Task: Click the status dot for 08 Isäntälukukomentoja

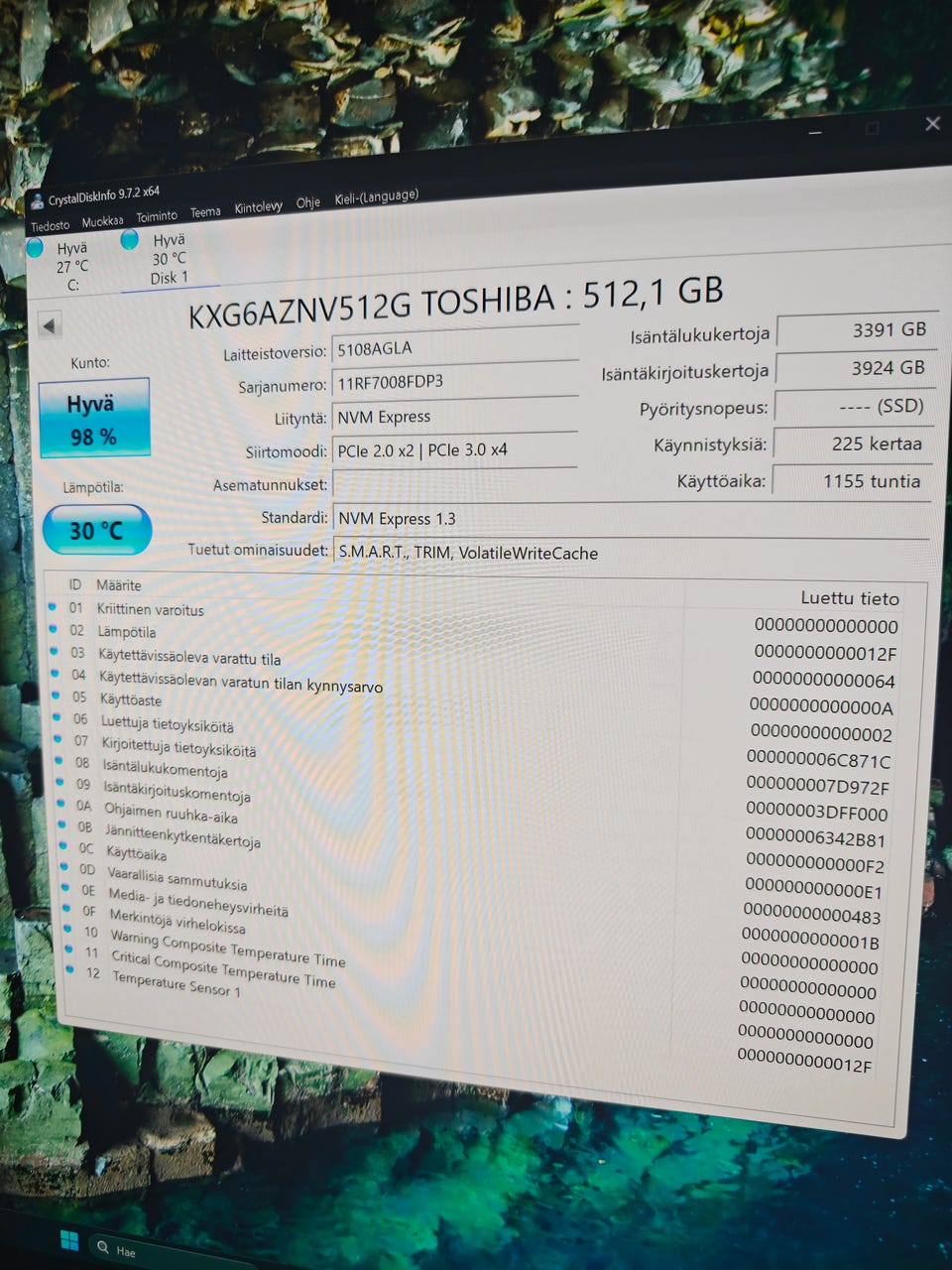Action: [x=59, y=760]
